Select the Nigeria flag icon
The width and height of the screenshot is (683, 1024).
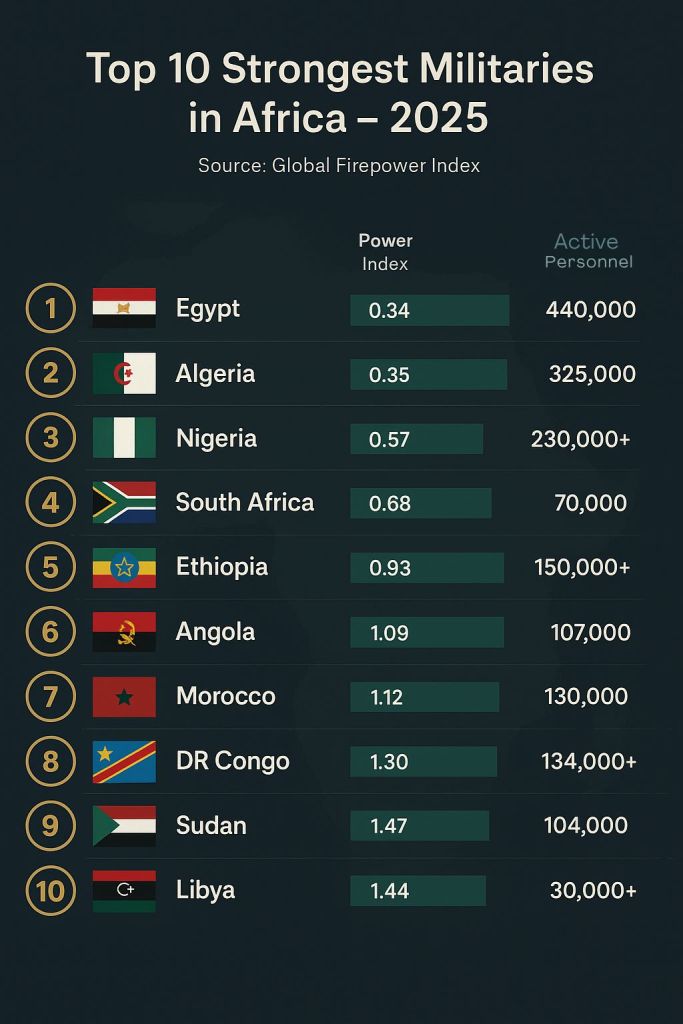point(124,438)
